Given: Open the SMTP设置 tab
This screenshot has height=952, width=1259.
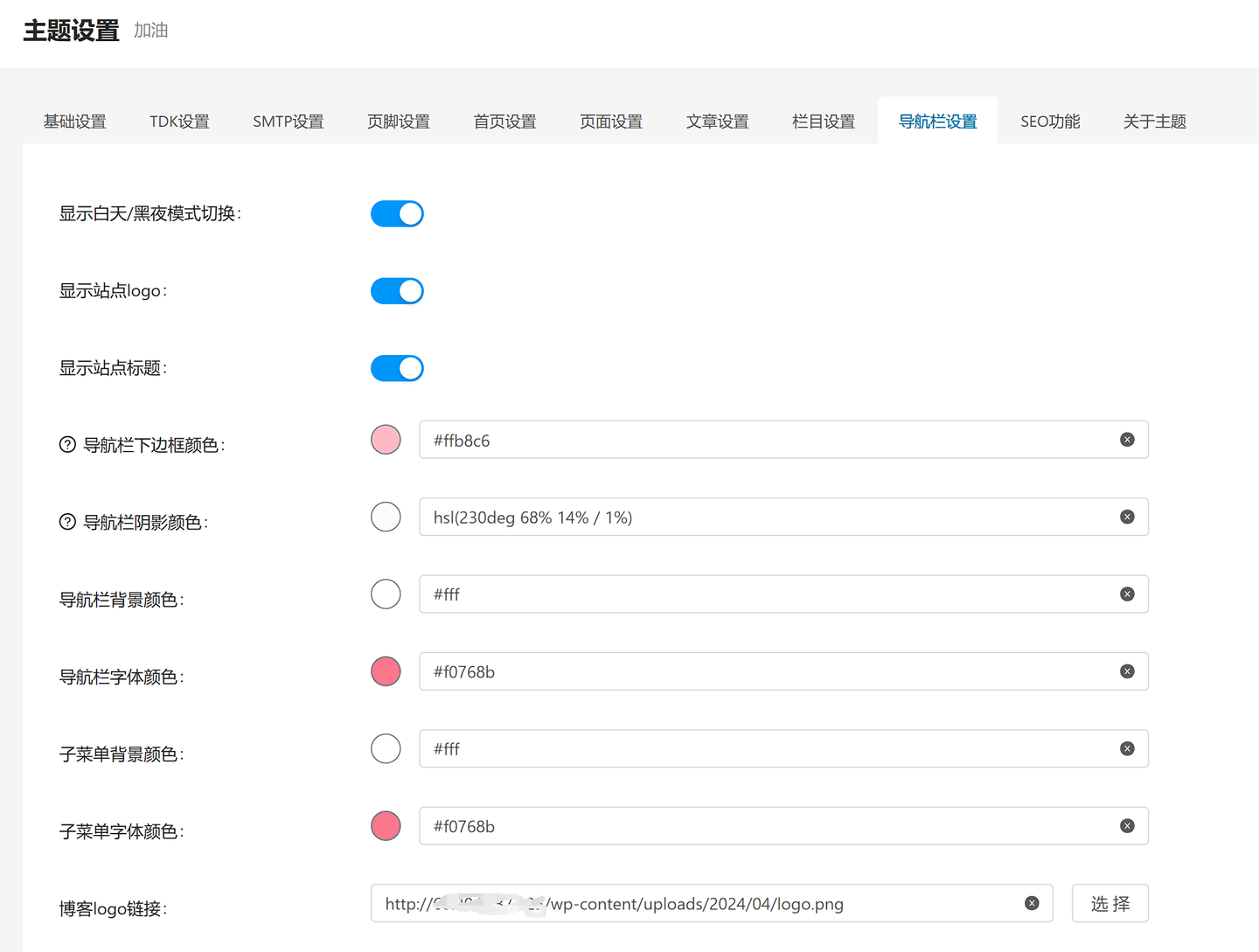Looking at the screenshot, I should coord(289,122).
